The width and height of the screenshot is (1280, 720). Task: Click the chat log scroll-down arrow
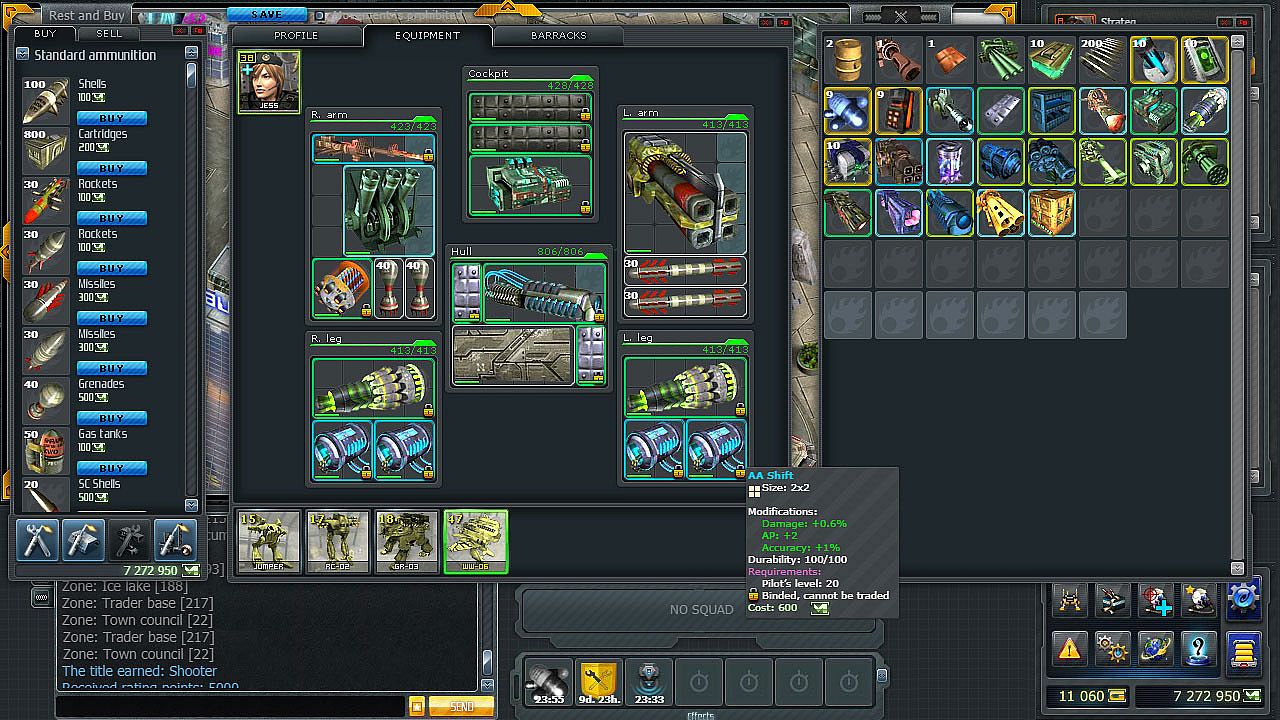click(x=487, y=685)
